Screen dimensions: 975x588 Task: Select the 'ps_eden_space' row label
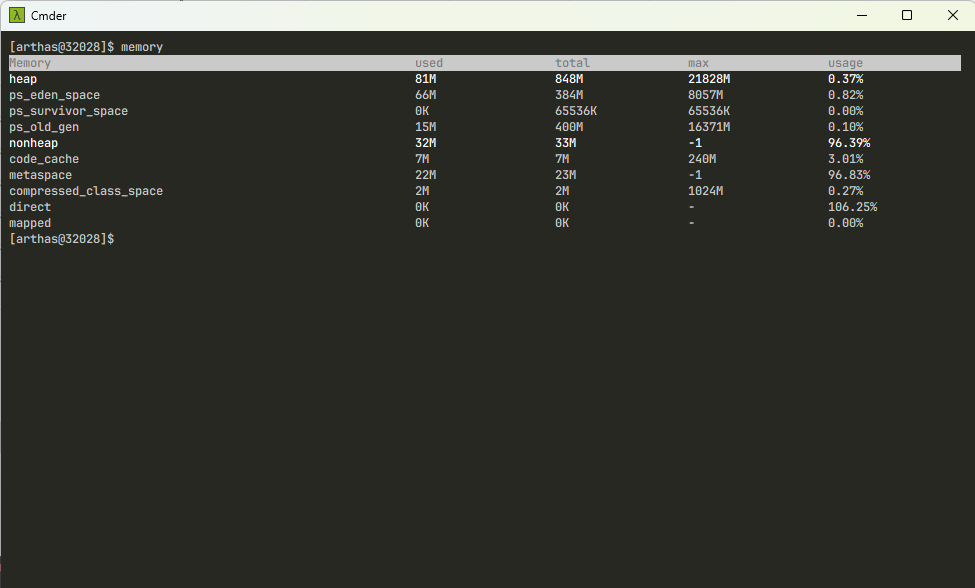(x=55, y=95)
